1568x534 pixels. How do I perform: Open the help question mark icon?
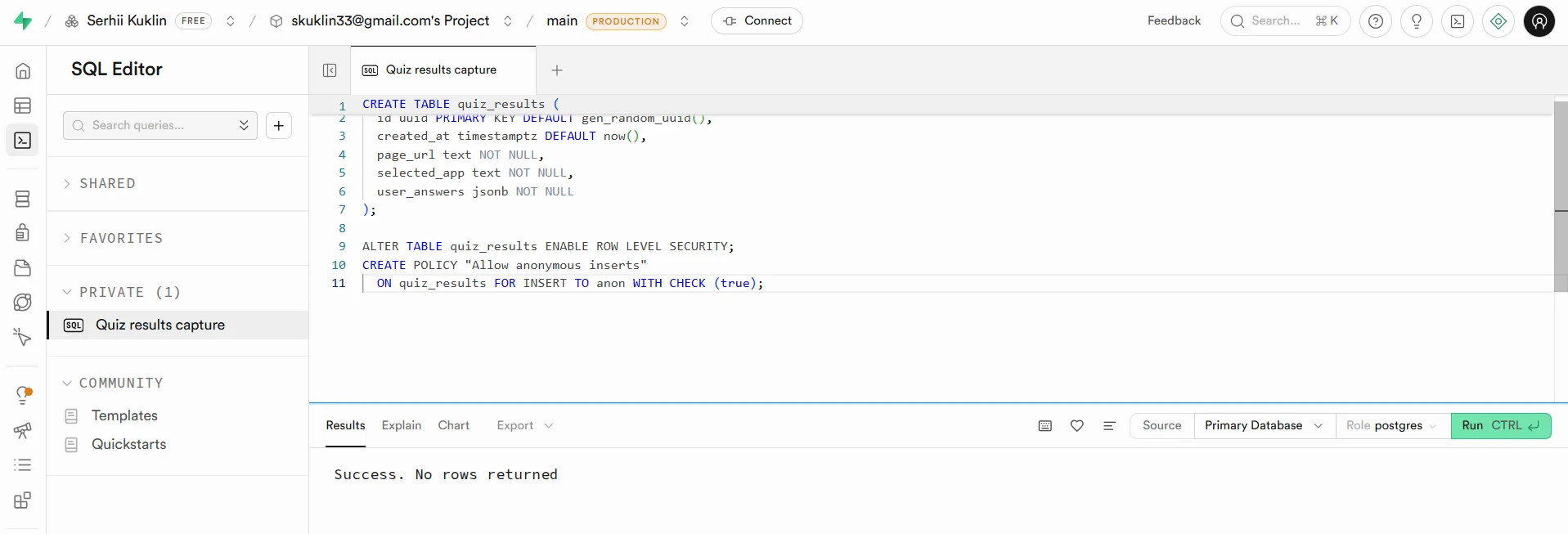[1376, 21]
